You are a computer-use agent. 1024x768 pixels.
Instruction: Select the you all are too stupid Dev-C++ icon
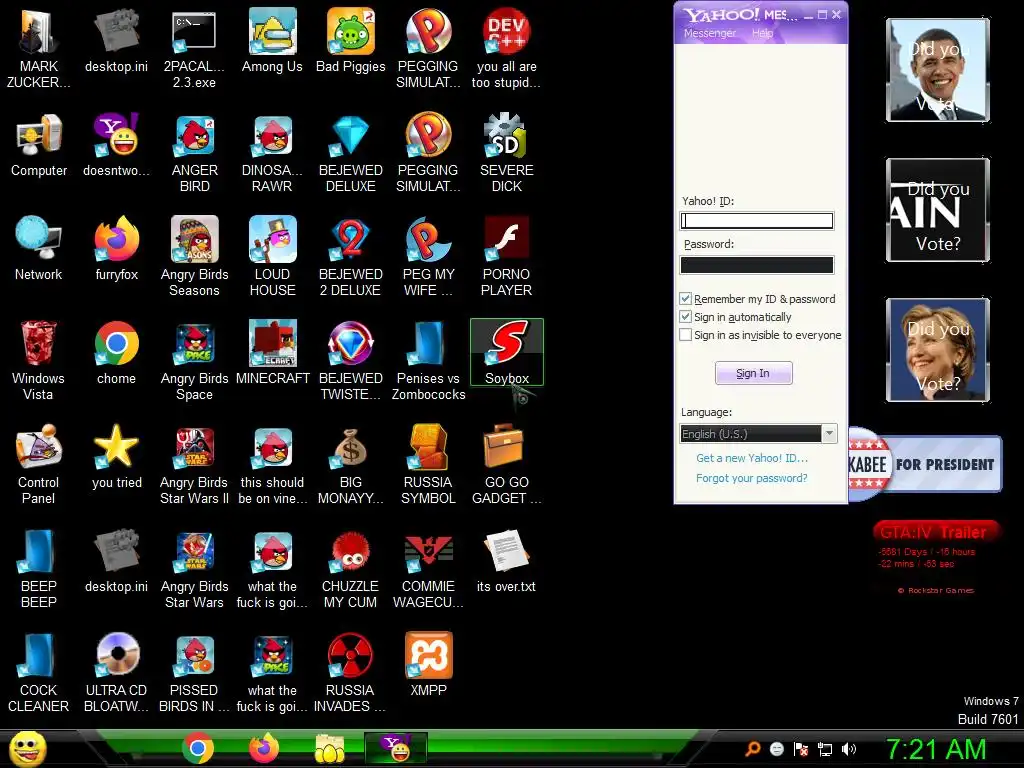tap(506, 49)
